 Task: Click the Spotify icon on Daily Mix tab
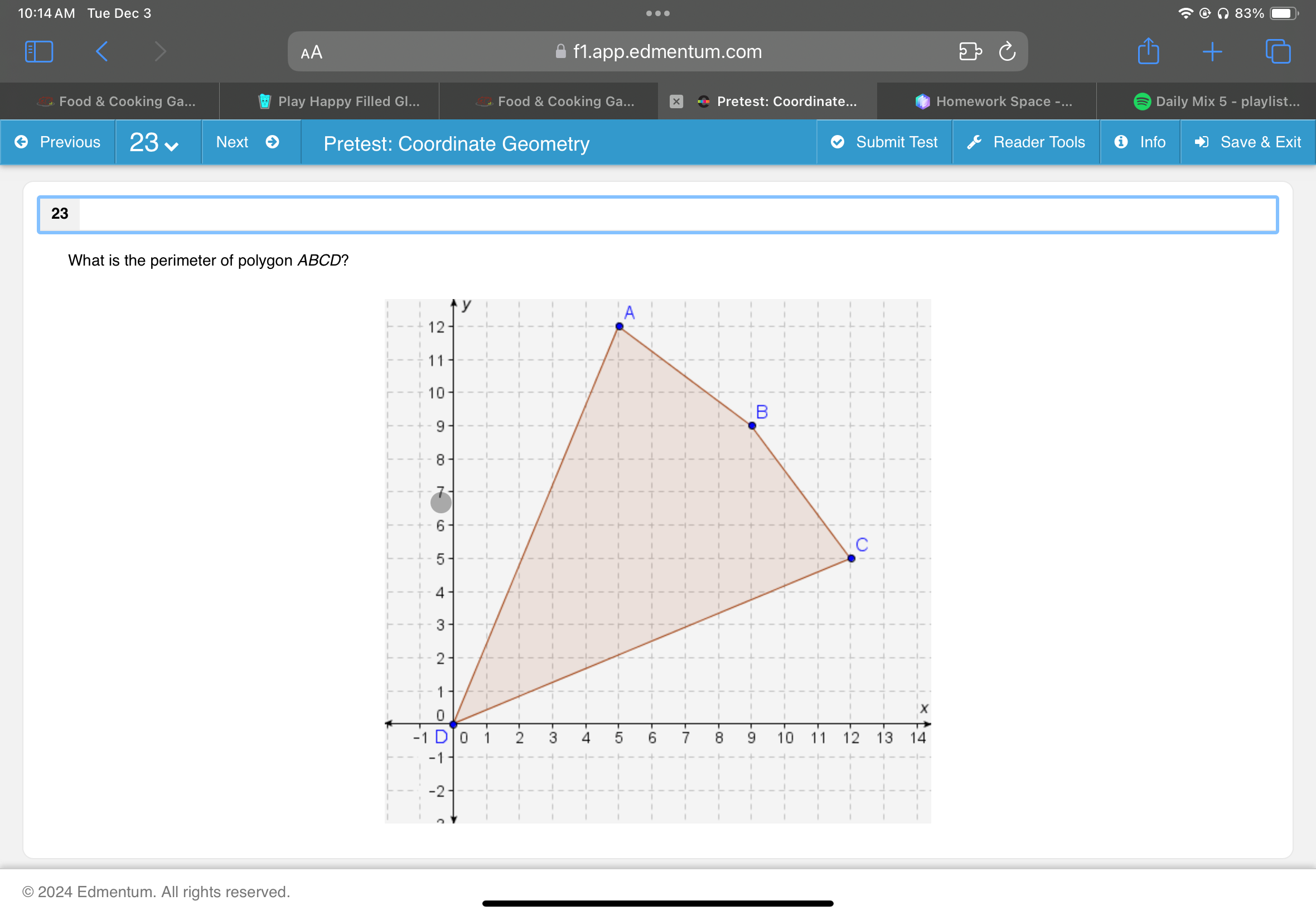1142,102
